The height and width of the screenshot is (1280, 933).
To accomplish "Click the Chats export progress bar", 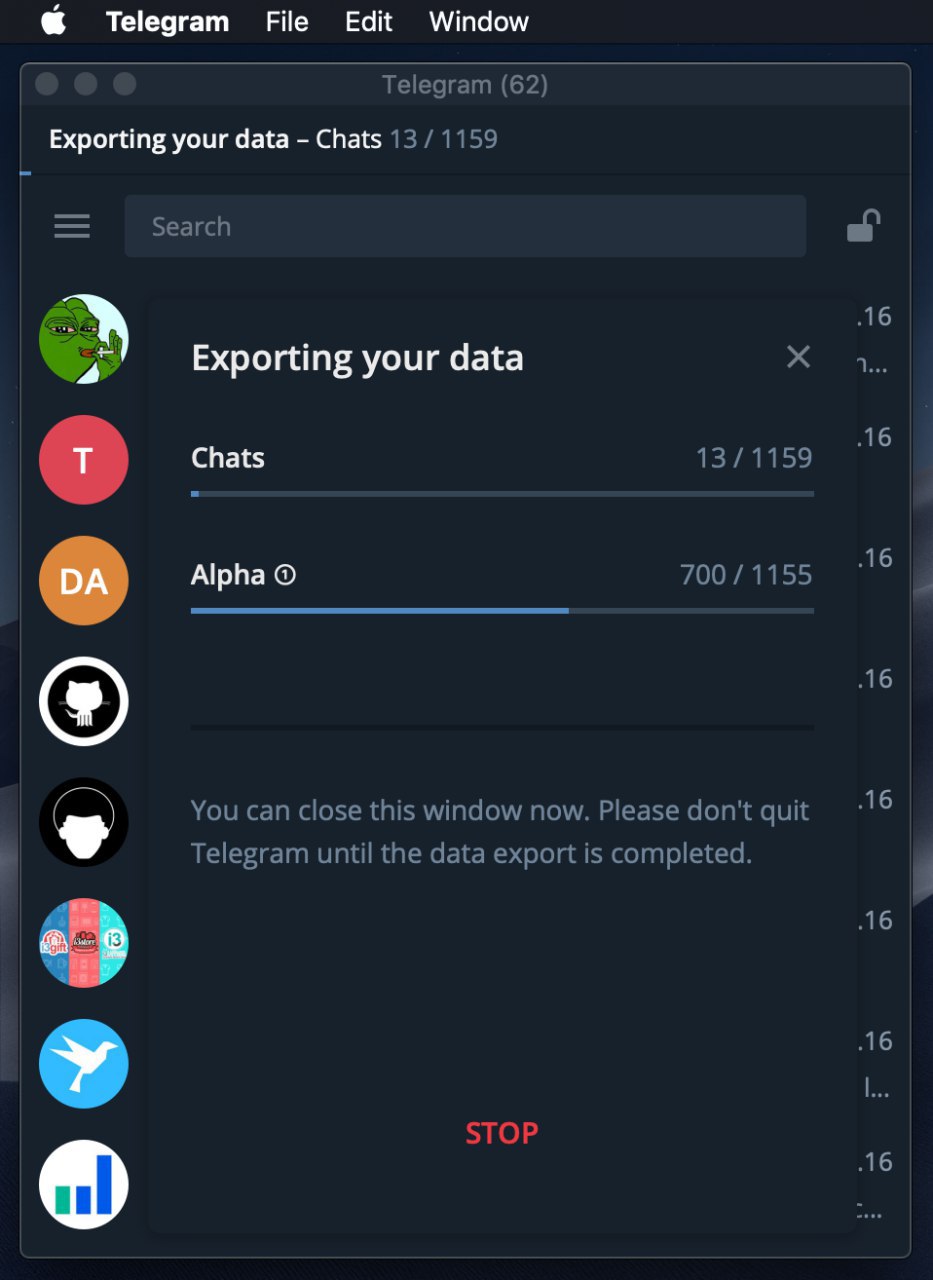I will click(502, 493).
